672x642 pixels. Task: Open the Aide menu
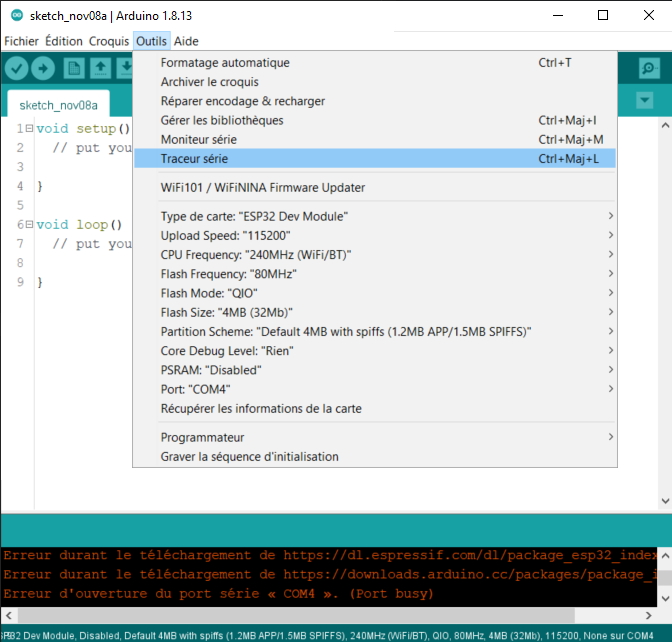tap(186, 41)
